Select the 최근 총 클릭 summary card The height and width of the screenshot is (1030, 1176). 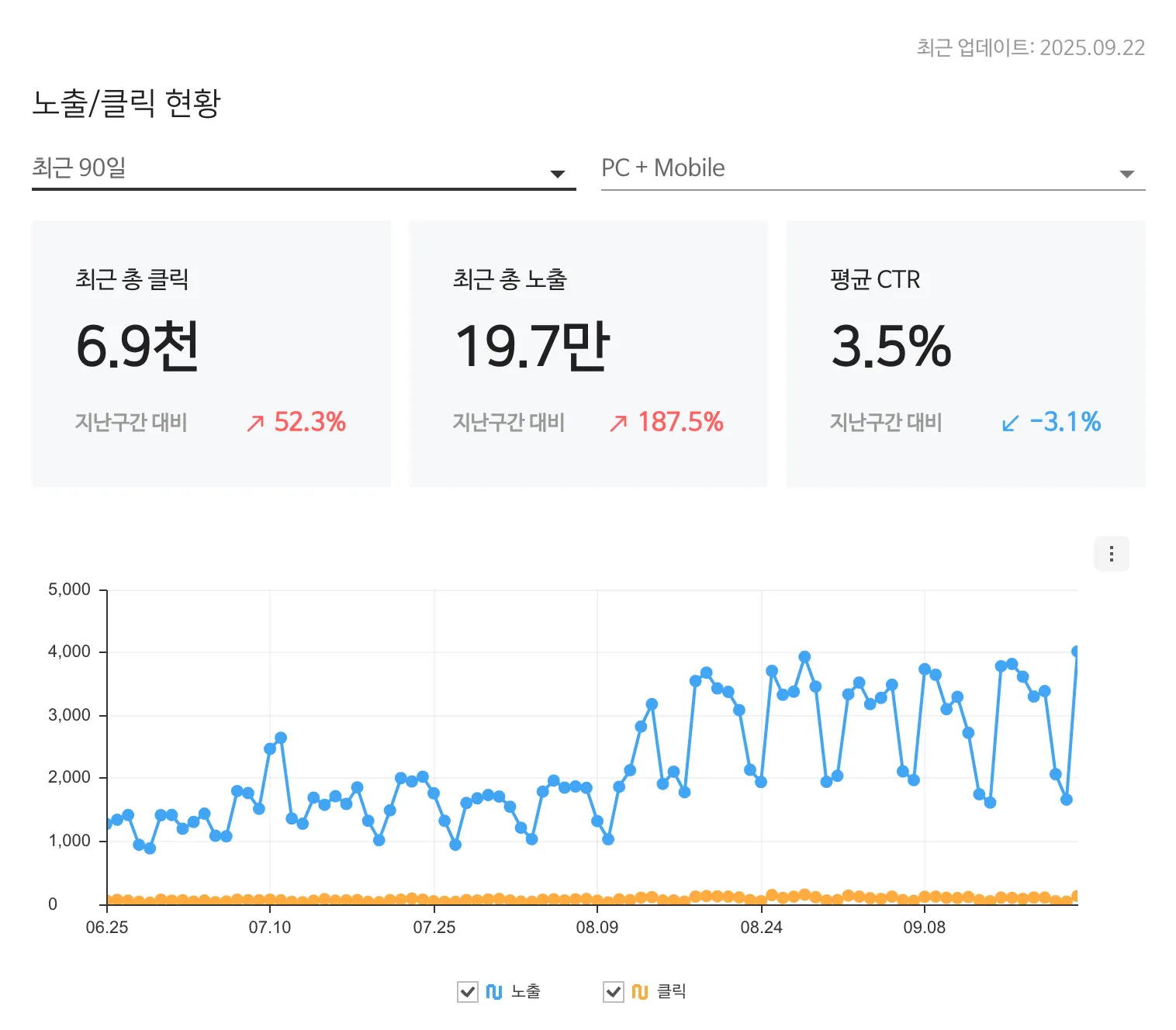coord(211,354)
